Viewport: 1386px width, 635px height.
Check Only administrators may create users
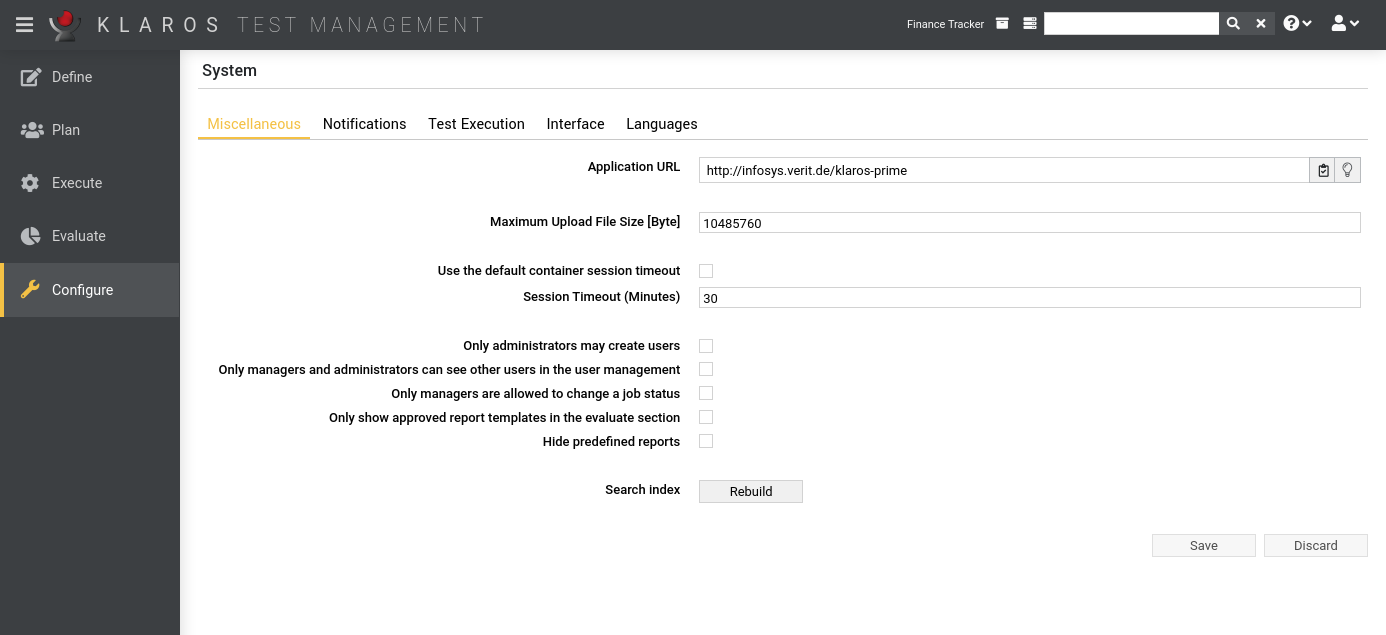[x=706, y=346]
